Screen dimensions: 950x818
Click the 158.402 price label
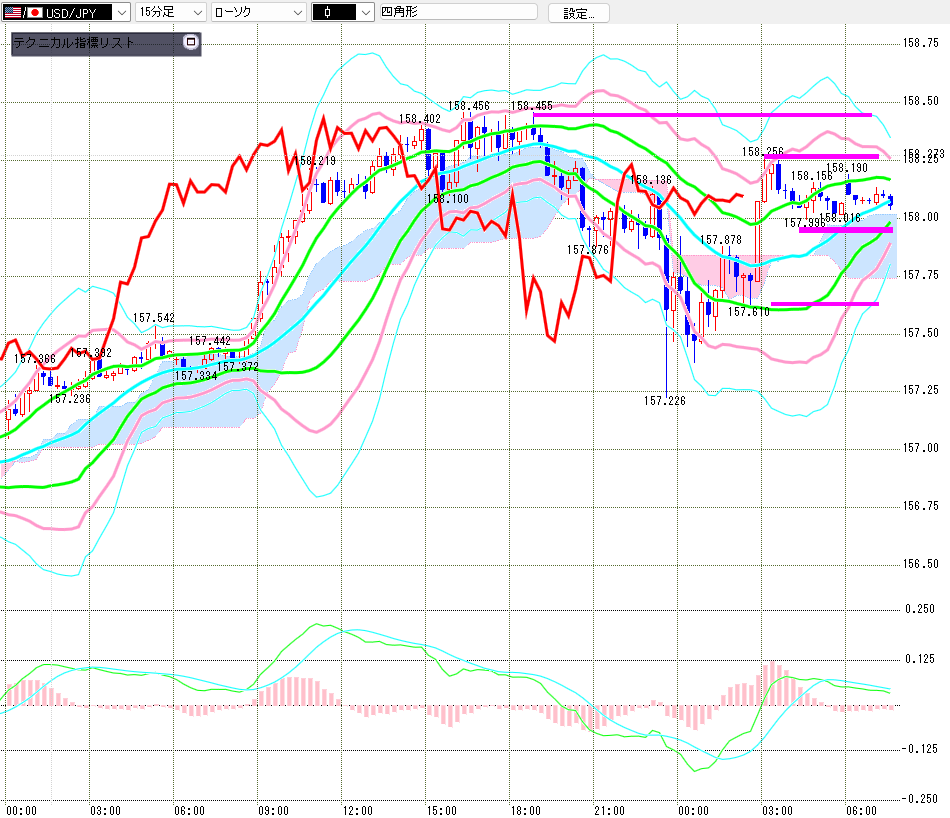pyautogui.click(x=420, y=119)
